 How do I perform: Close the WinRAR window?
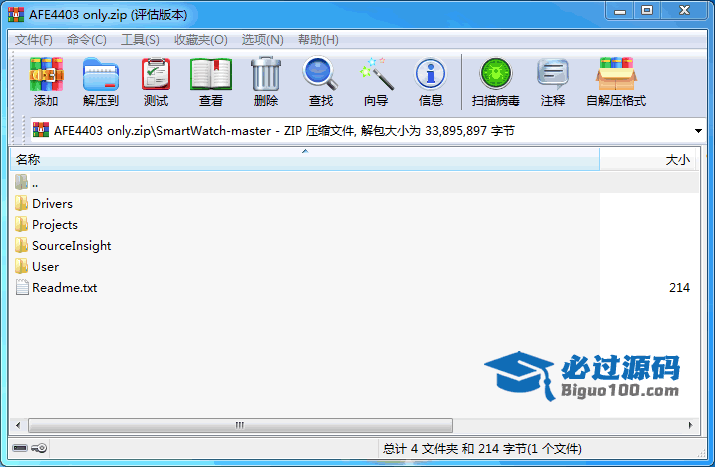click(x=684, y=10)
